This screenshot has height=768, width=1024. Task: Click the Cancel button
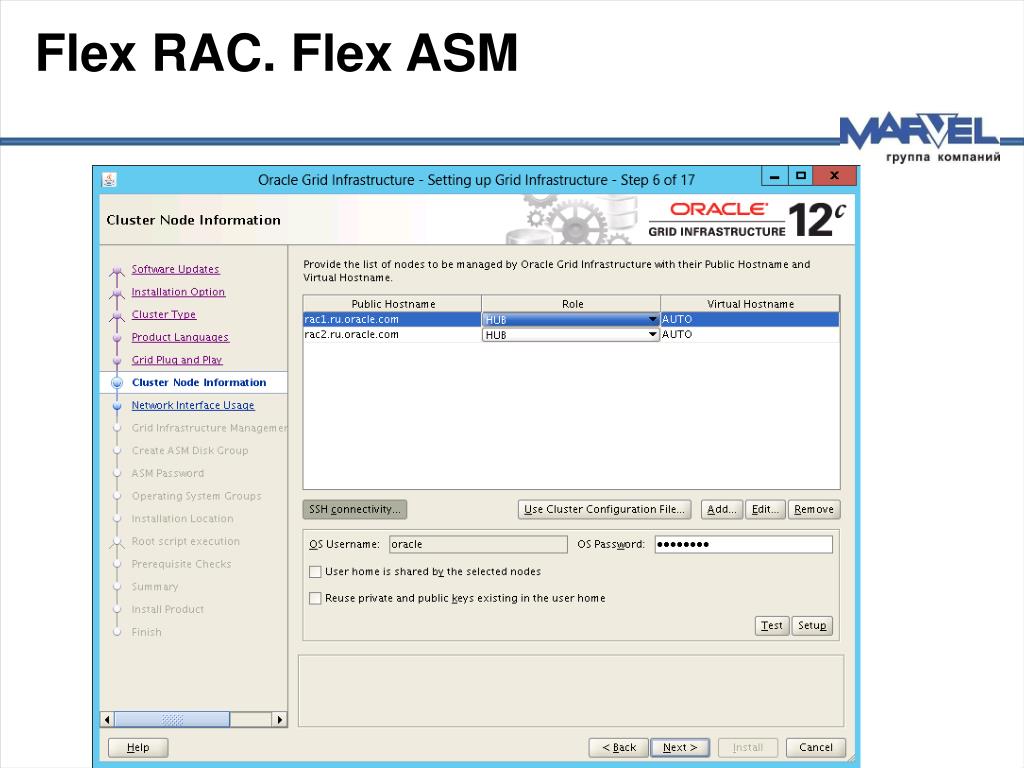click(816, 747)
